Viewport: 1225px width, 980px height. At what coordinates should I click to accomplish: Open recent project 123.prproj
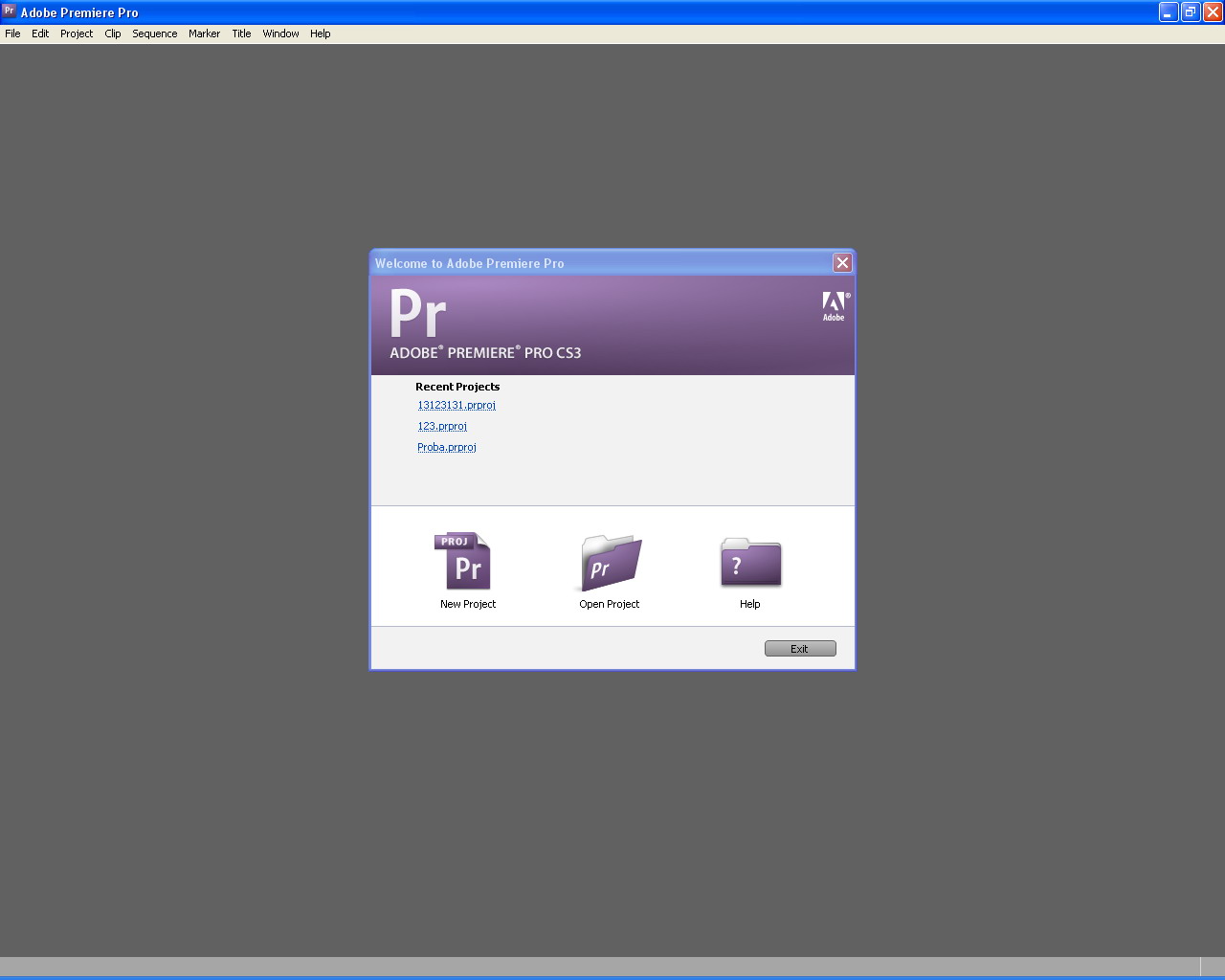point(442,426)
